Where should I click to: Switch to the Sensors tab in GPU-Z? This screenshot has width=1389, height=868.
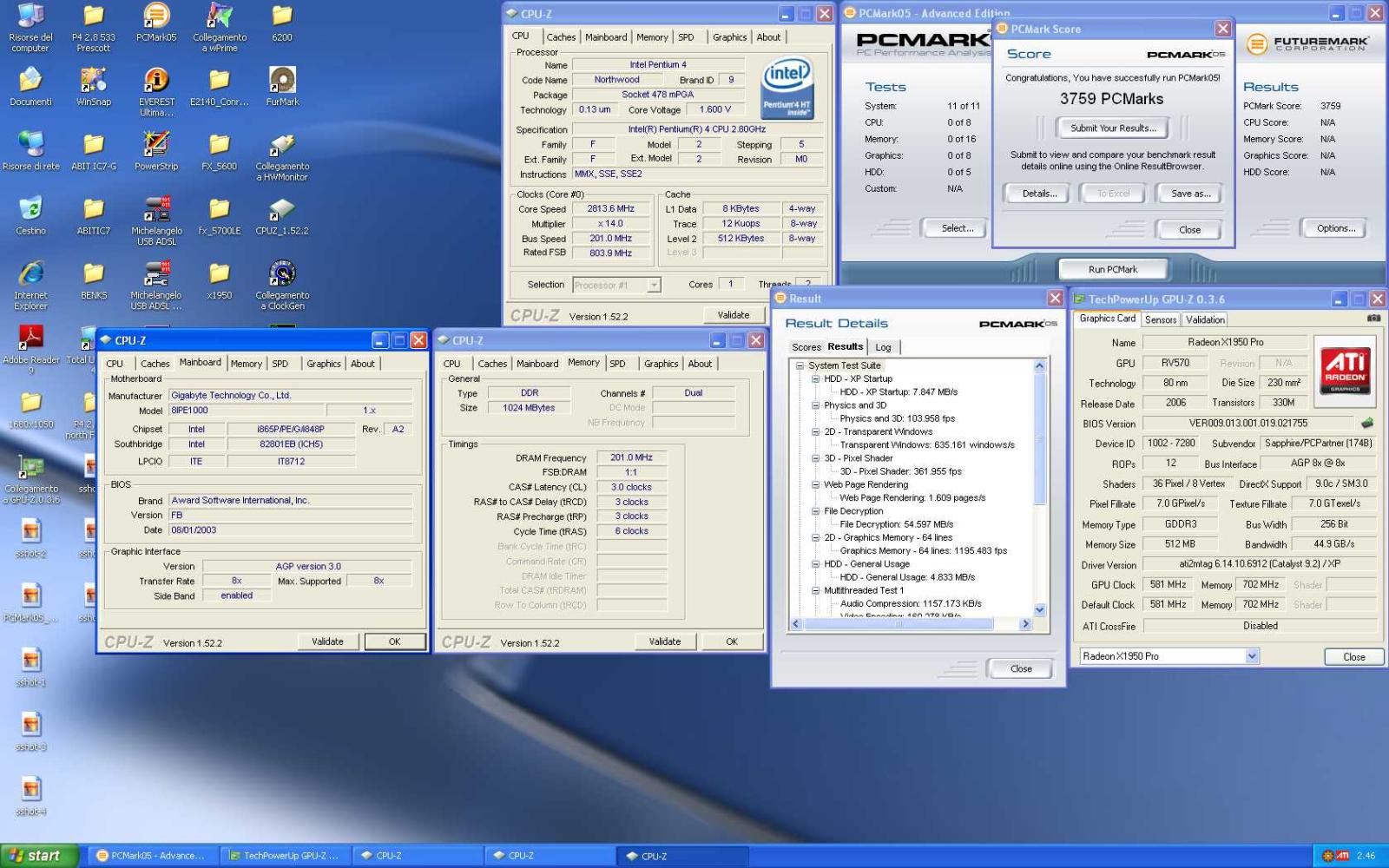pyautogui.click(x=1161, y=319)
